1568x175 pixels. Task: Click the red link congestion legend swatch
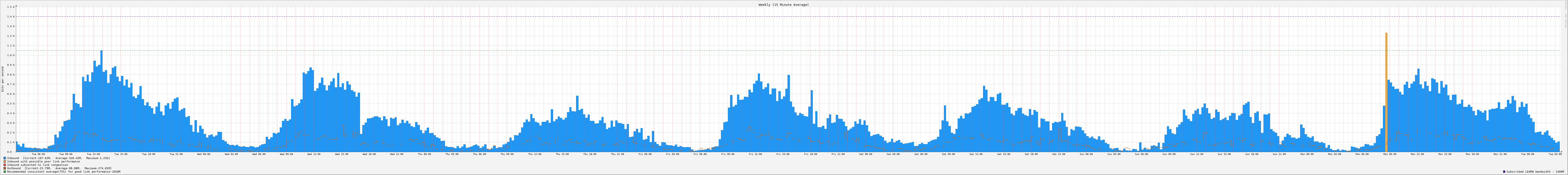tap(5, 165)
